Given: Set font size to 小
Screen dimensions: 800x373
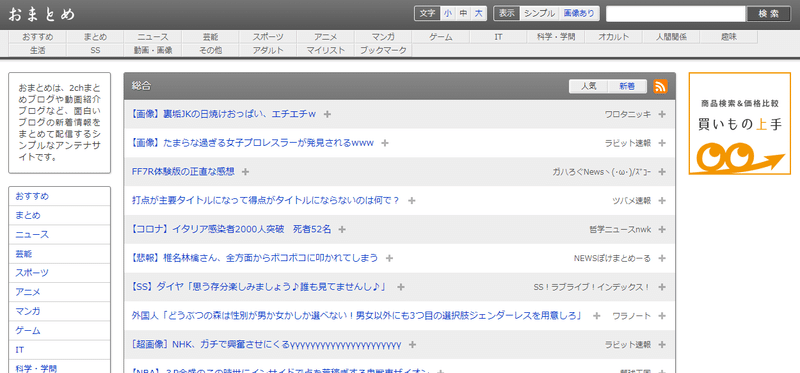Looking at the screenshot, I should [x=447, y=14].
